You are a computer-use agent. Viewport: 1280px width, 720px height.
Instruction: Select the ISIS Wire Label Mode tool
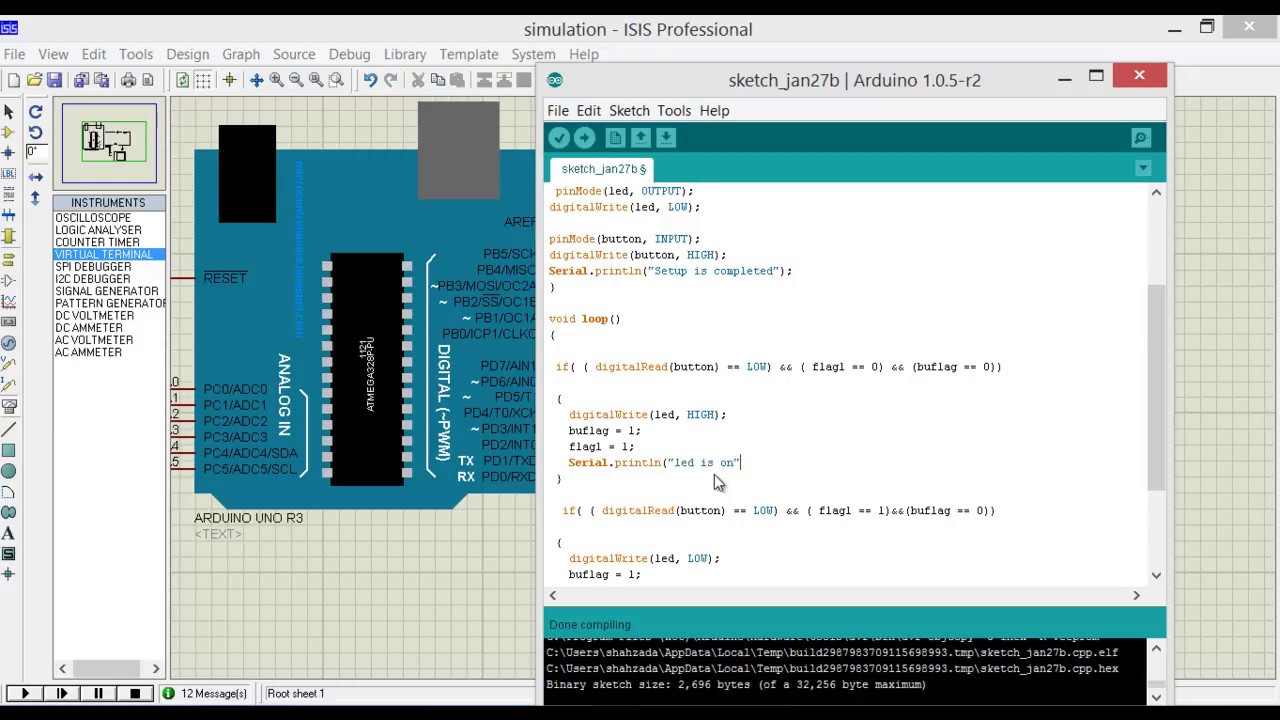pos(8,174)
